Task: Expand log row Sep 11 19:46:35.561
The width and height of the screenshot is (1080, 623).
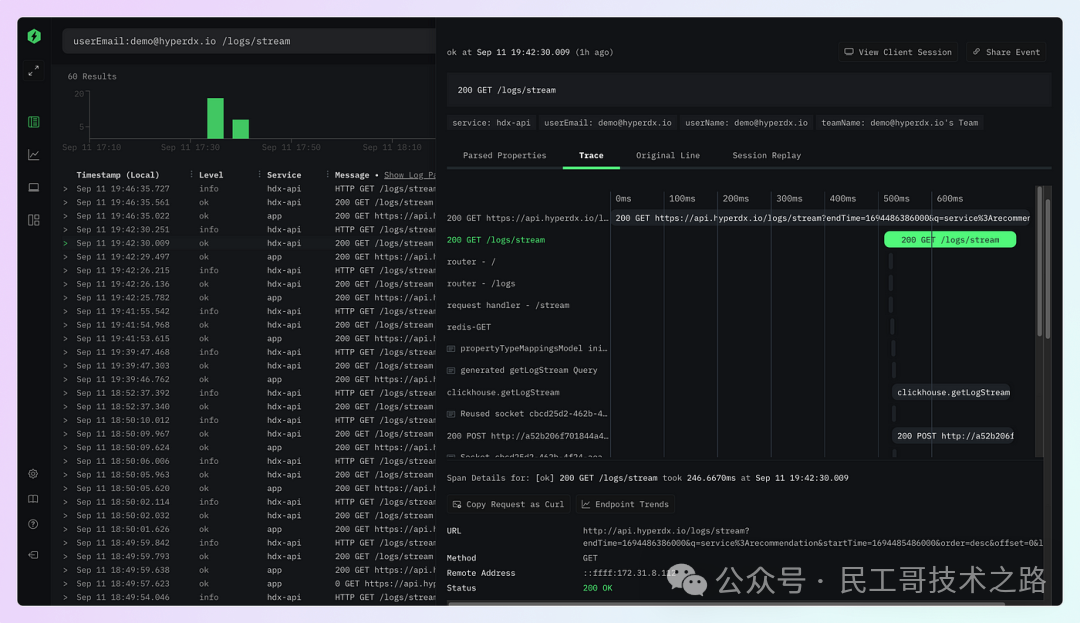Action: (x=65, y=202)
